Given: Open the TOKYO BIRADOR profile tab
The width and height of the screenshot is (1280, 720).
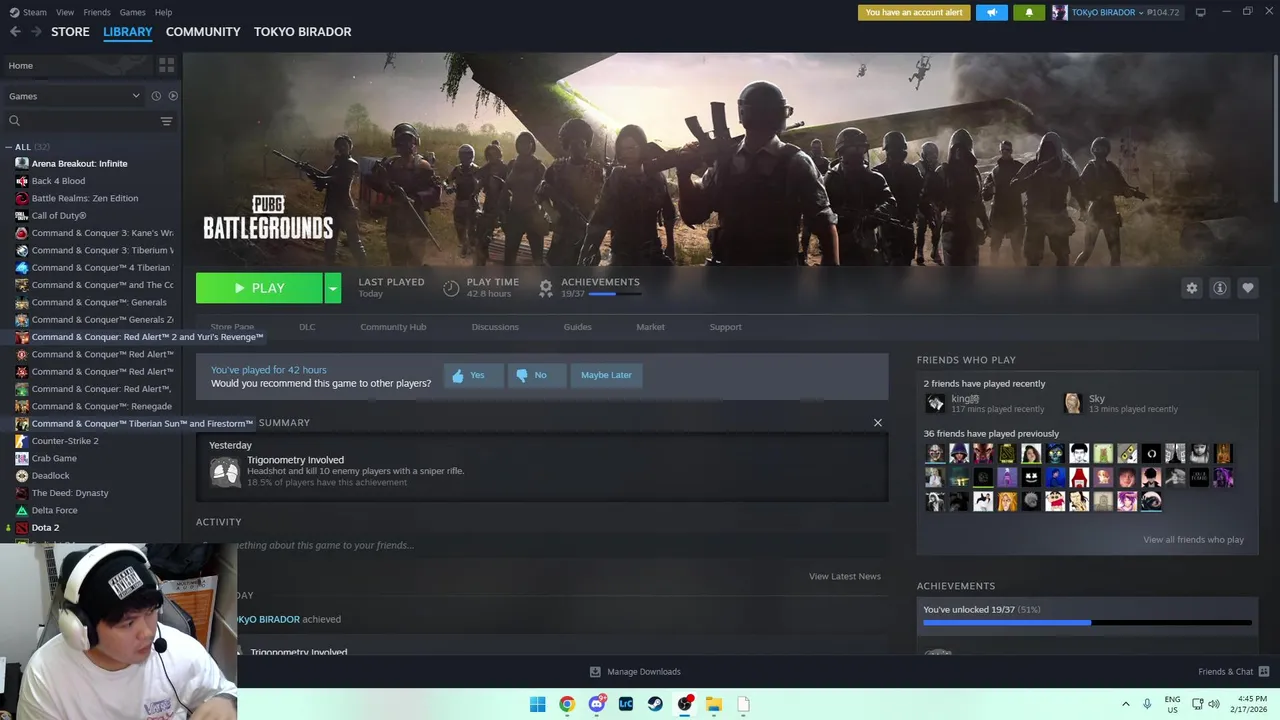Looking at the screenshot, I should (302, 32).
